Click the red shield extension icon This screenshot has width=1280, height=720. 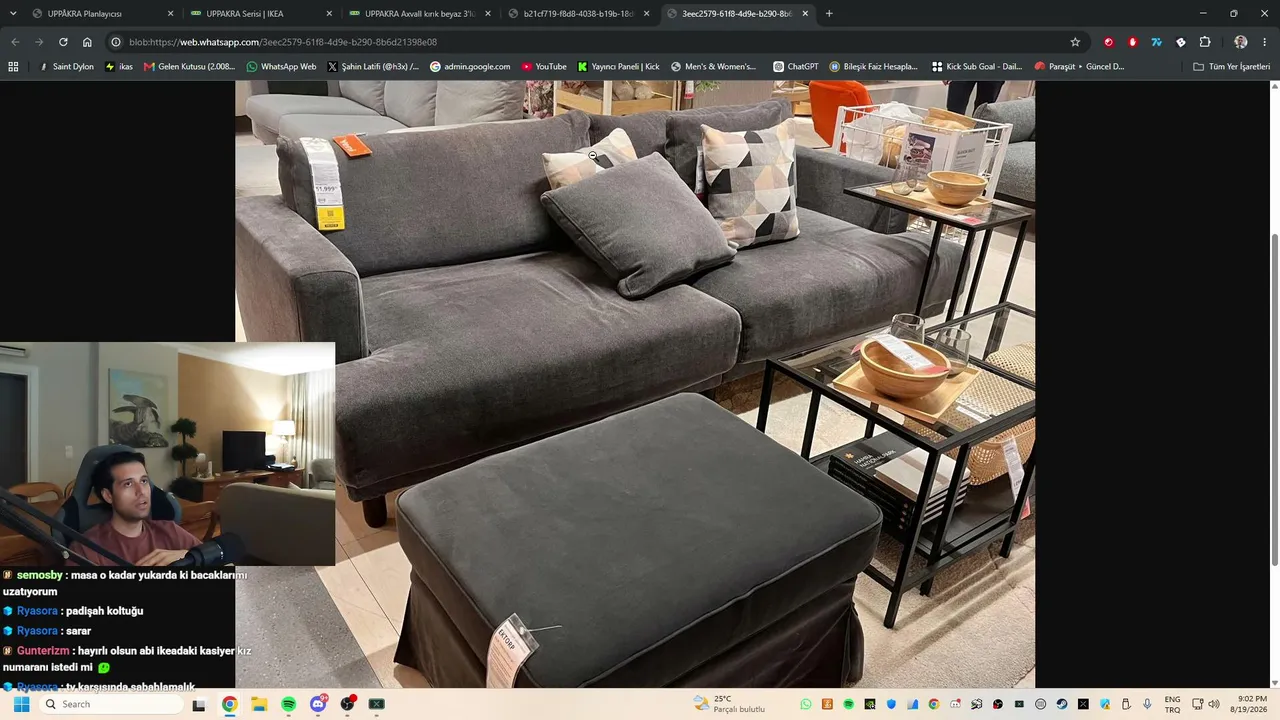pyautogui.click(x=1132, y=42)
